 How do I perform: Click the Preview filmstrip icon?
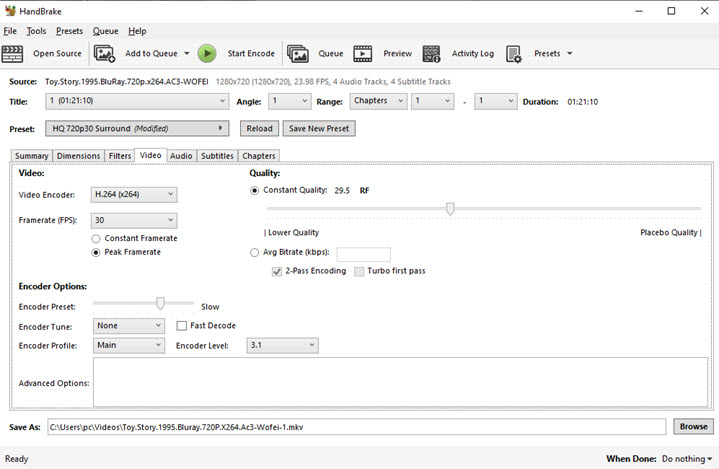tap(362, 54)
